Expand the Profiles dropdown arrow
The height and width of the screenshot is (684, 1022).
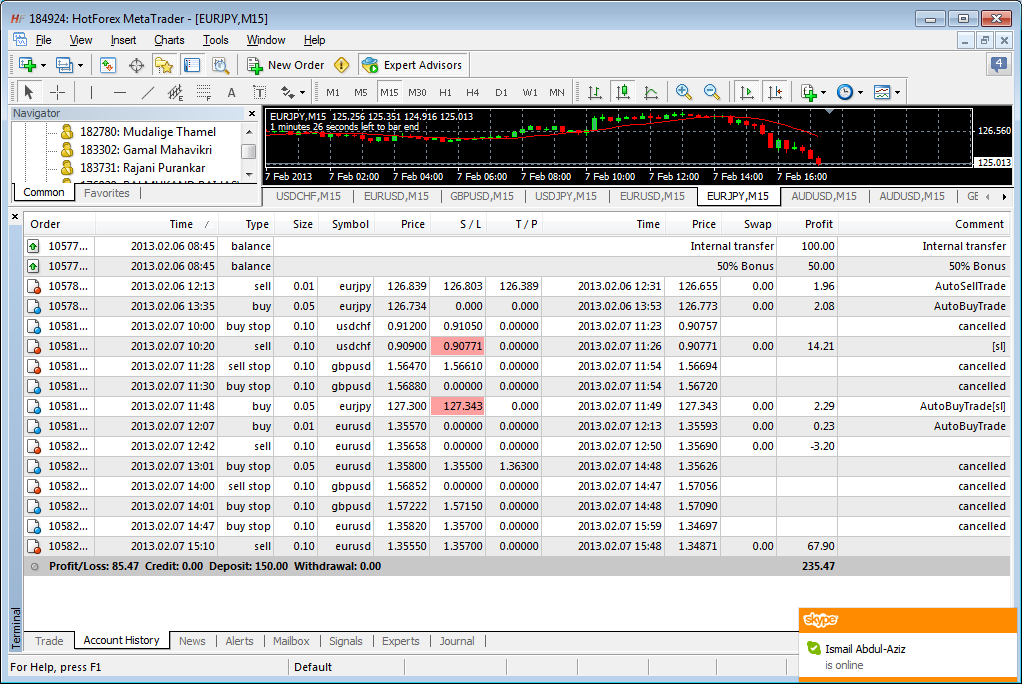click(80, 65)
